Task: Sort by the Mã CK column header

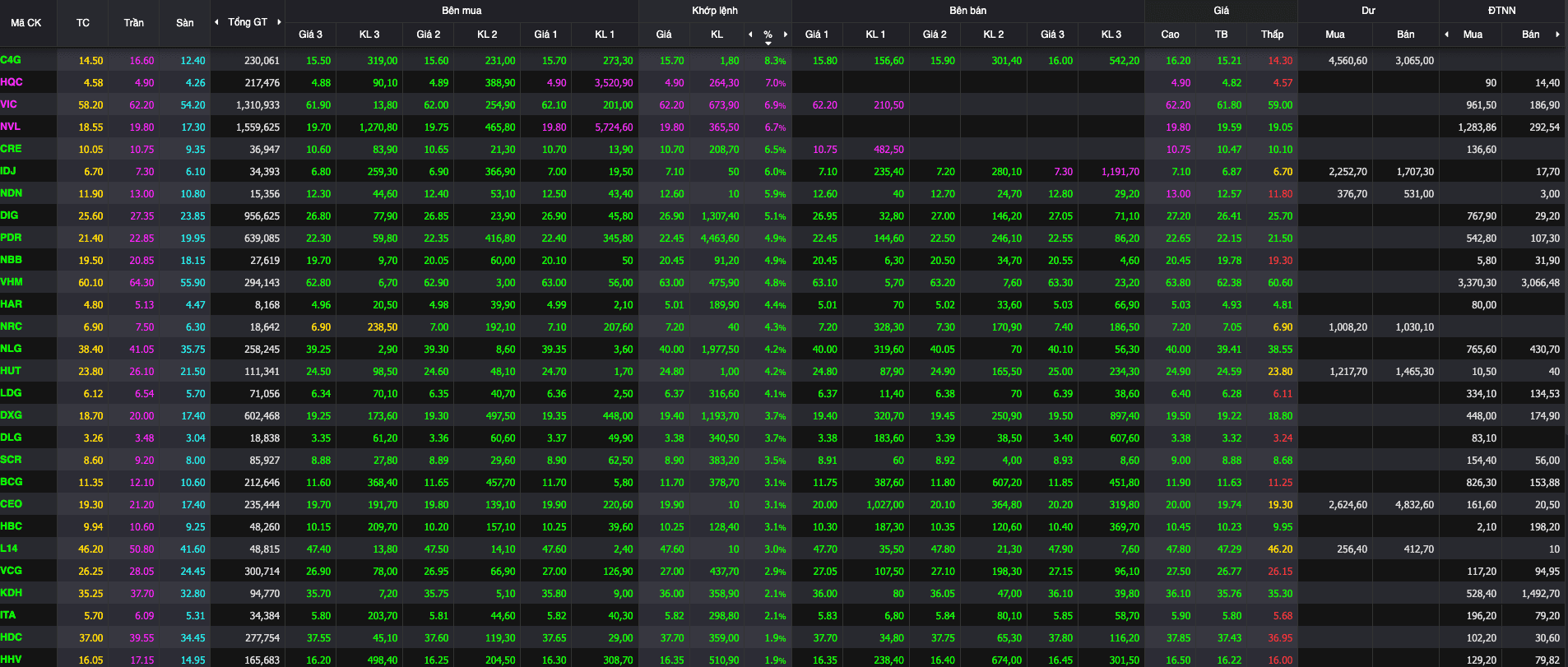Action: tap(26, 23)
